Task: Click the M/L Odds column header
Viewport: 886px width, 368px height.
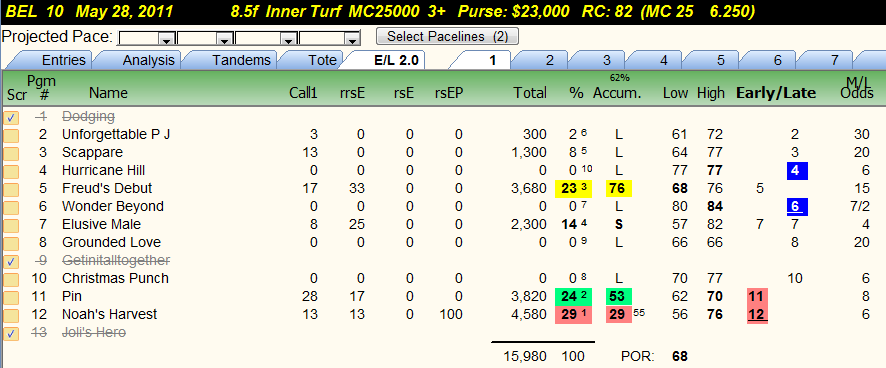Action: (857, 88)
